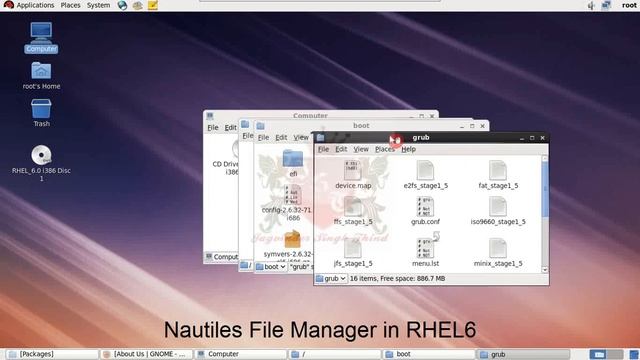Open the View menu in boot window
This screenshot has width=640, height=360.
coord(301,138)
